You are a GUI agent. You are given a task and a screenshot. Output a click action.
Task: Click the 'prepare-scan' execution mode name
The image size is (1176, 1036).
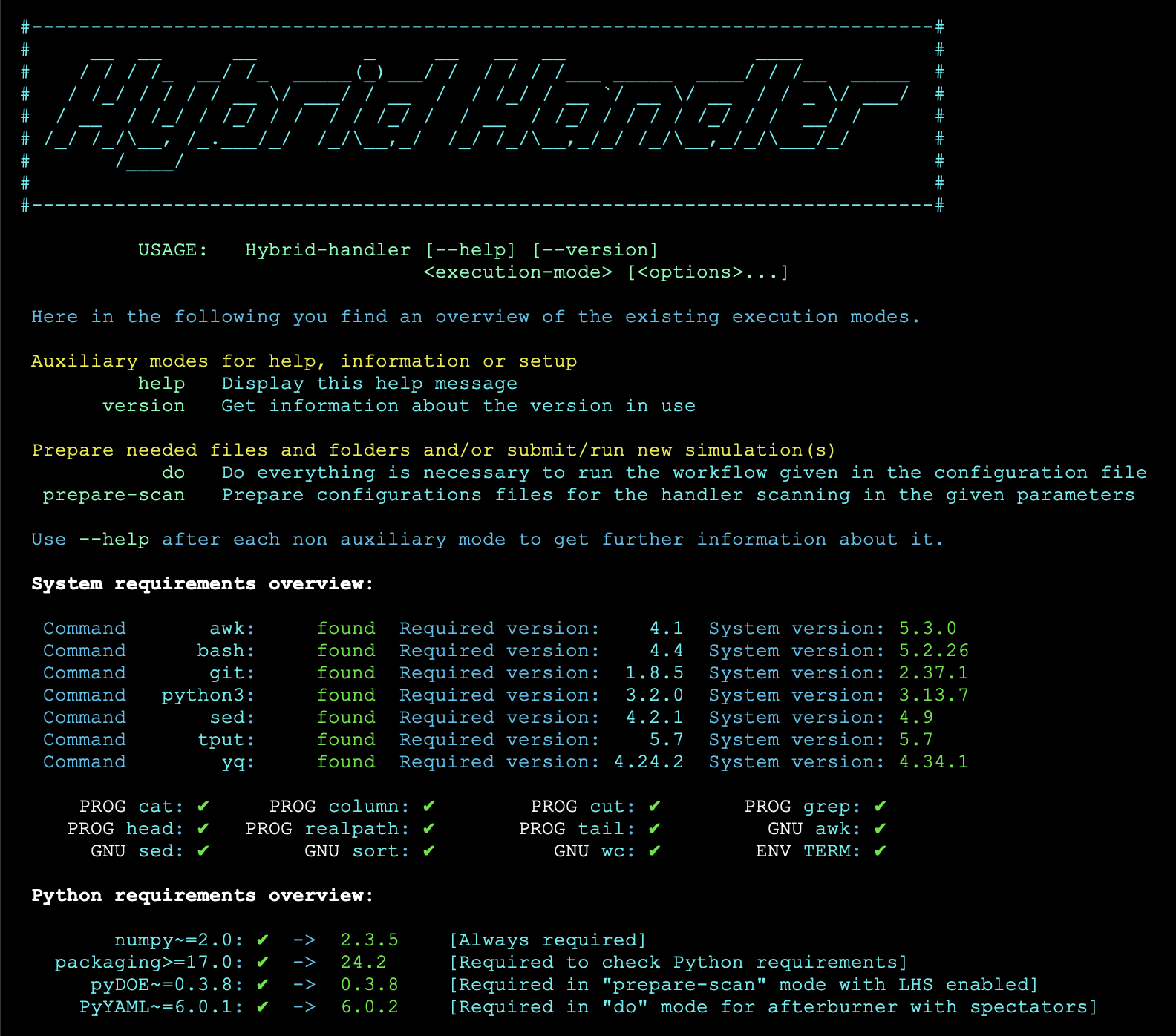coord(114,495)
